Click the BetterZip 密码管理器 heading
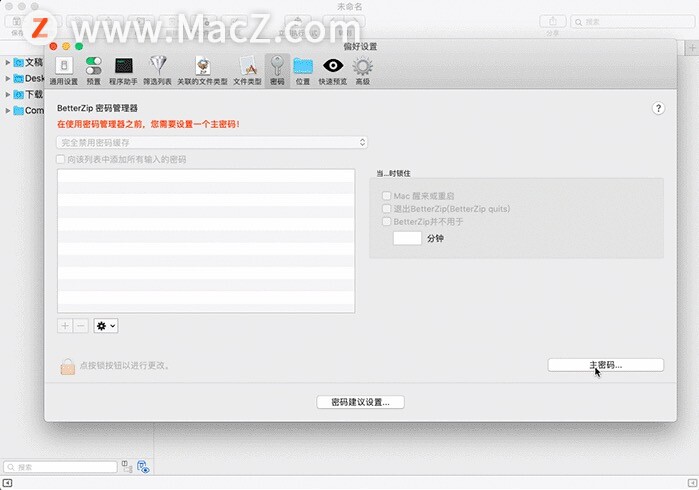 (x=97, y=108)
